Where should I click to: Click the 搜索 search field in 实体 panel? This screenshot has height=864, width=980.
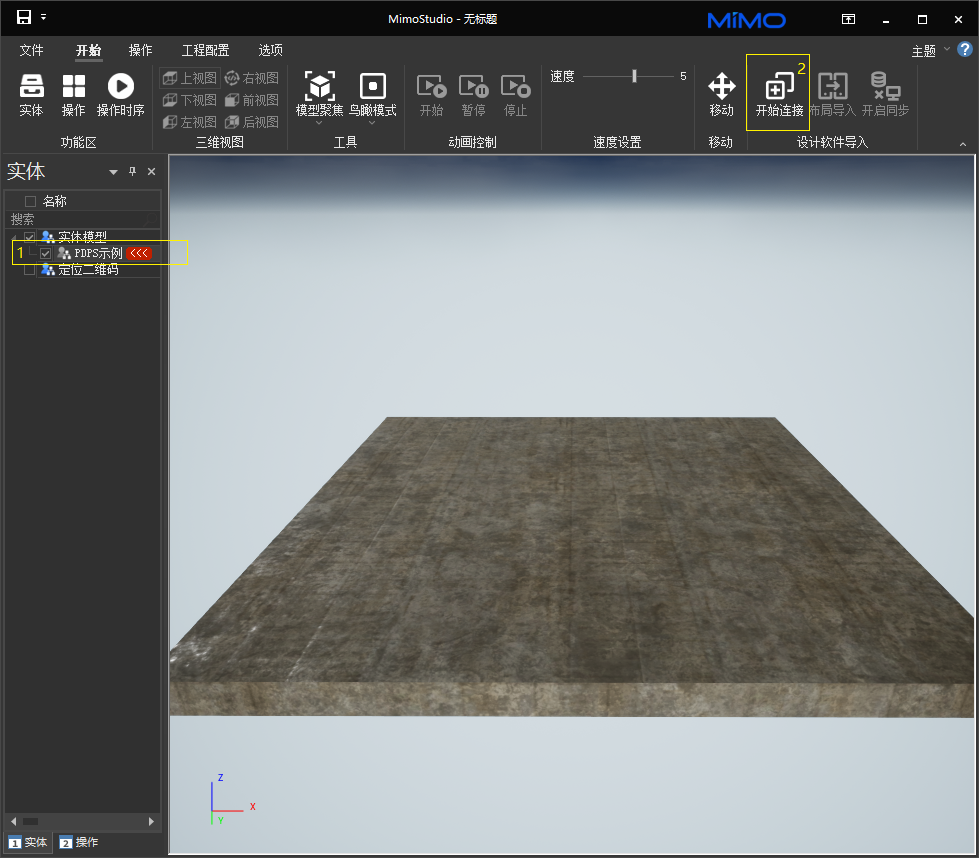(x=80, y=219)
